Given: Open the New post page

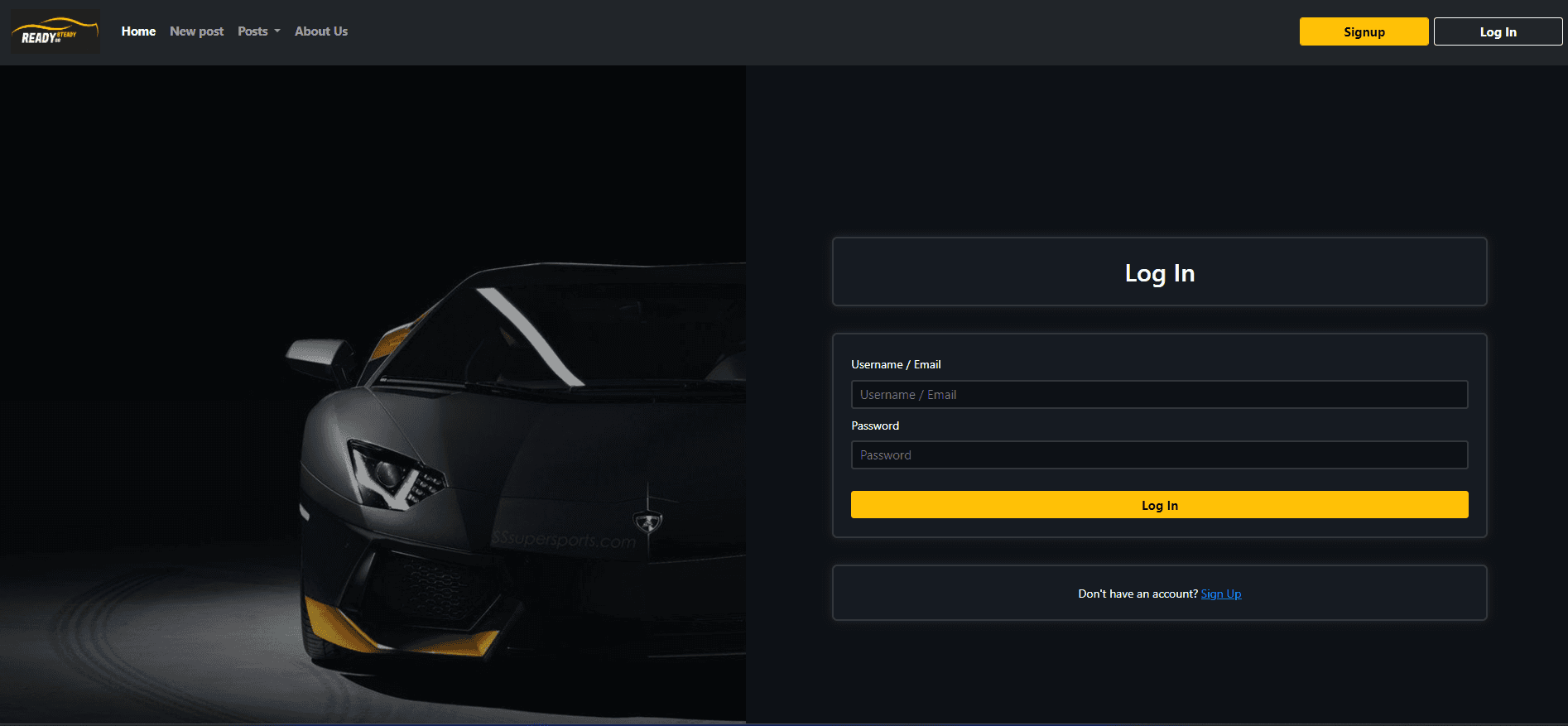Looking at the screenshot, I should [x=196, y=31].
